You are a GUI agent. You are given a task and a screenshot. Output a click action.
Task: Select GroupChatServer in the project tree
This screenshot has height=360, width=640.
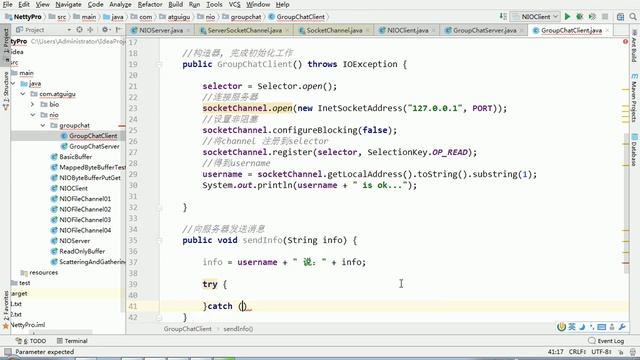pos(94,146)
